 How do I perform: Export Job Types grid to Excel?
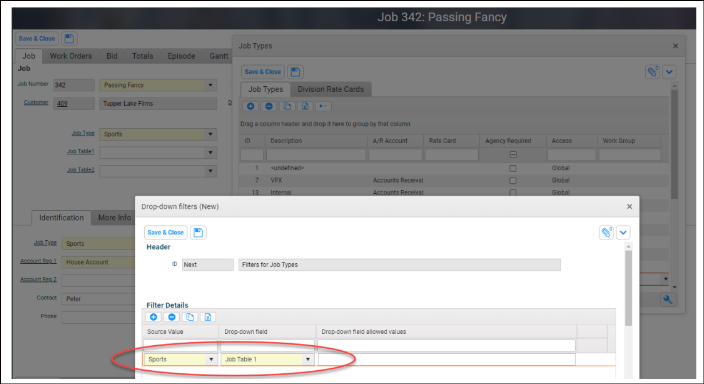pyautogui.click(x=305, y=106)
